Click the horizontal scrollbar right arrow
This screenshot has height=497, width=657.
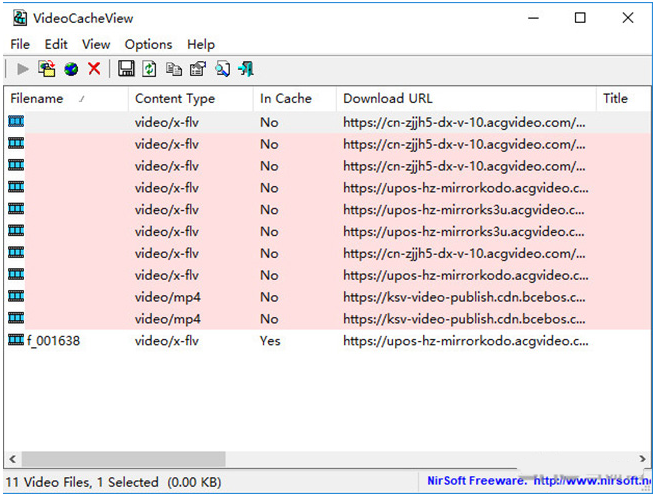tap(643, 459)
